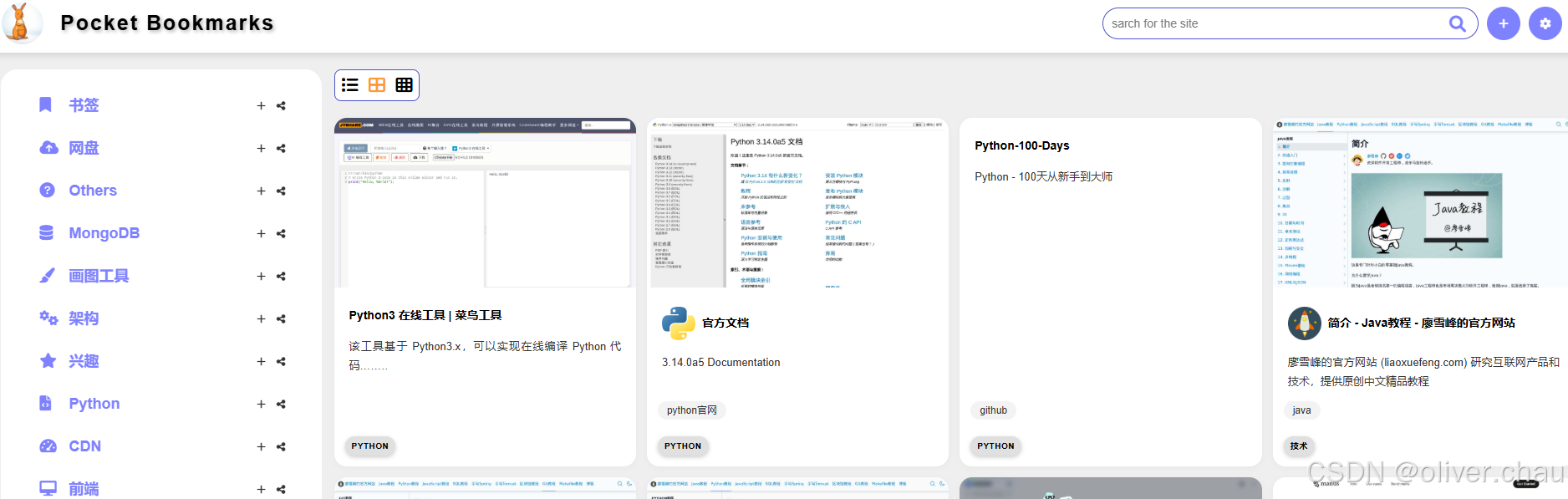Share the 前端 category

(x=281, y=489)
